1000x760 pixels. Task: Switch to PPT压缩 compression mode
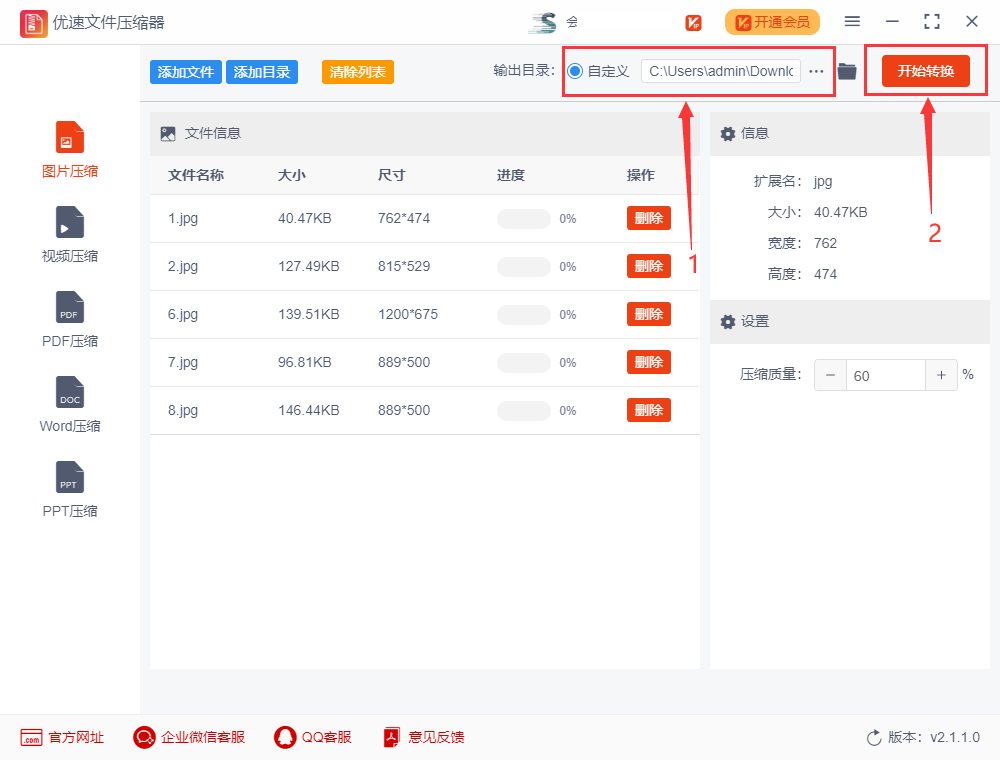click(x=70, y=478)
